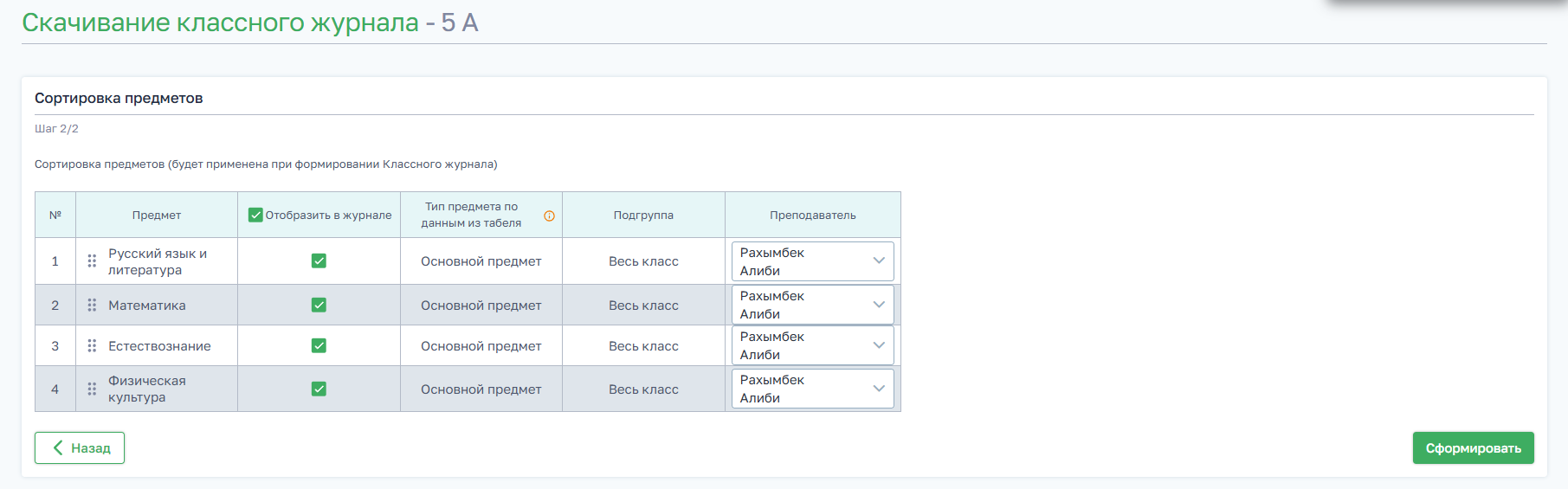Go back with the Назад button
Image resolution: width=1568 pixels, height=489 pixels.
80,447
